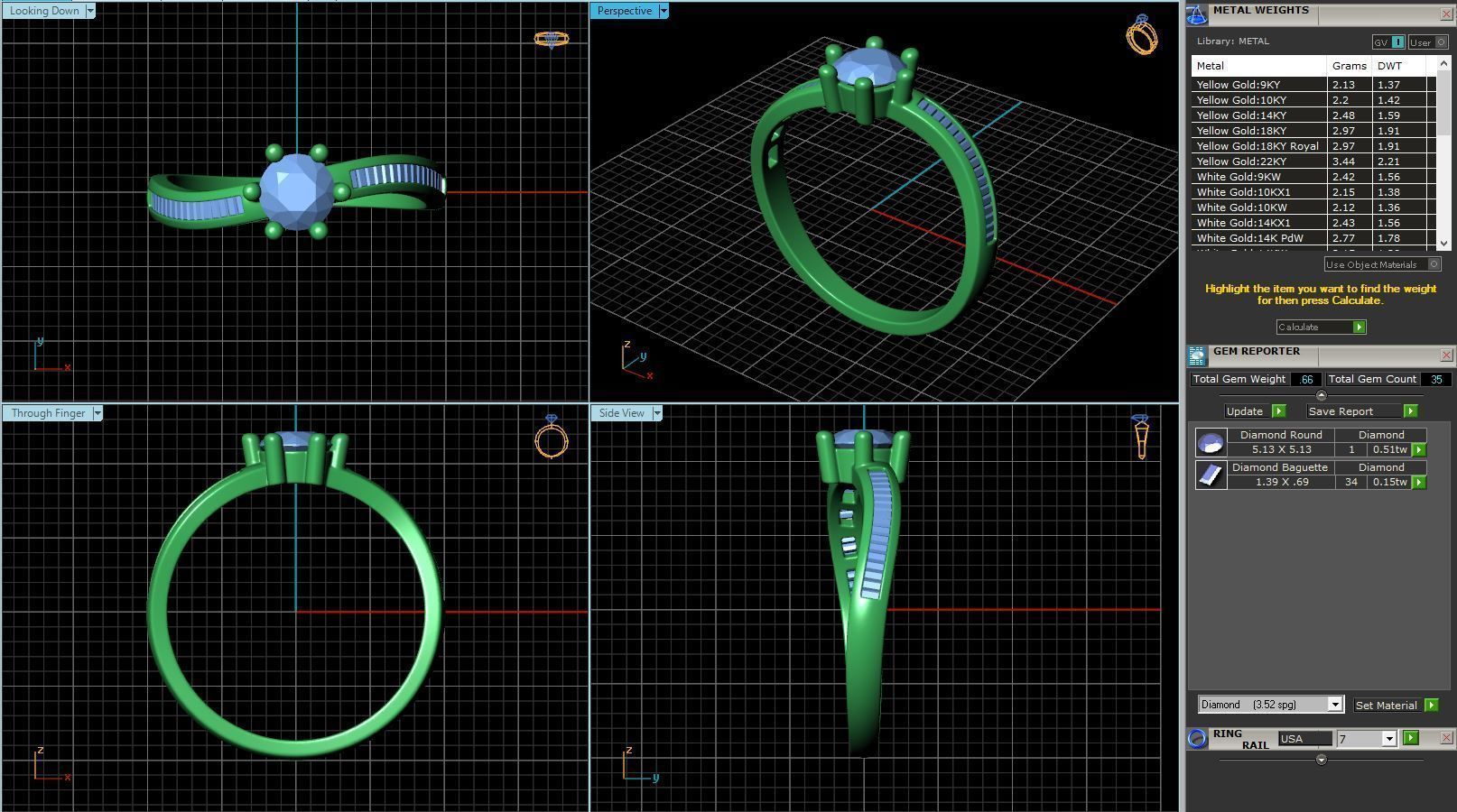Toggle the GV library switch
1457x812 pixels.
pyautogui.click(x=1388, y=42)
